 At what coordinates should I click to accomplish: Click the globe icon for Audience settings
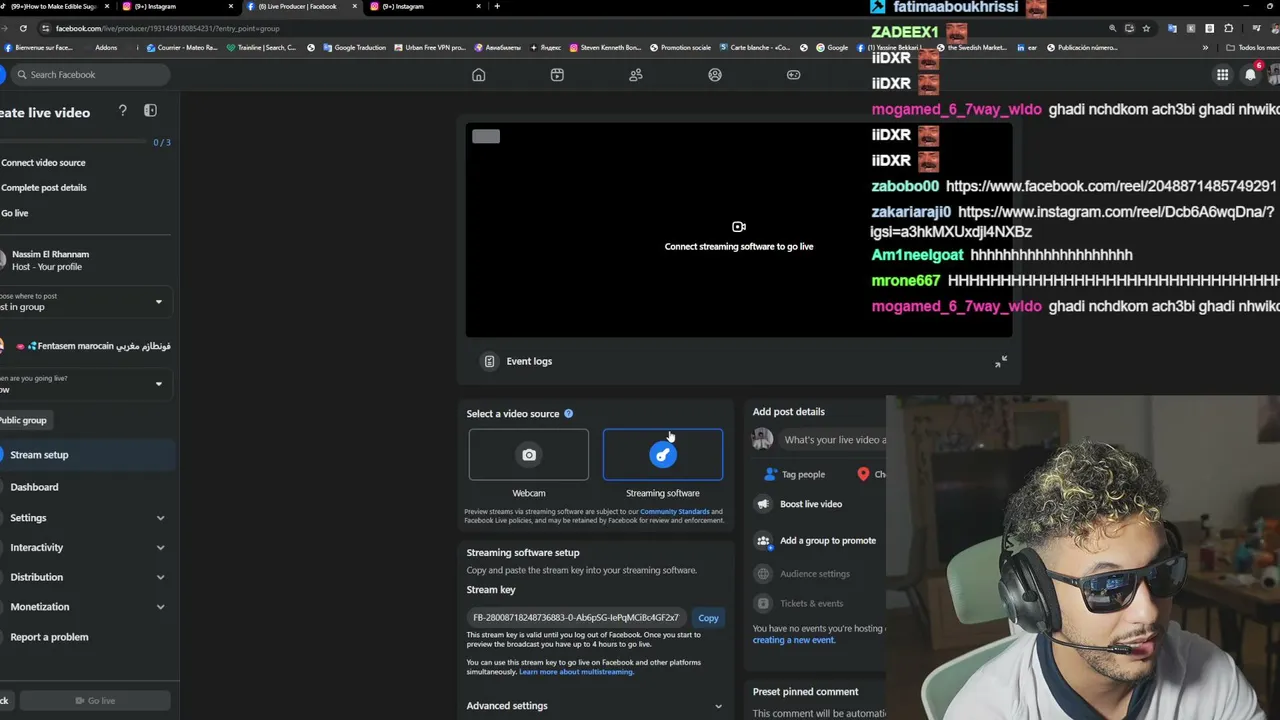(764, 574)
